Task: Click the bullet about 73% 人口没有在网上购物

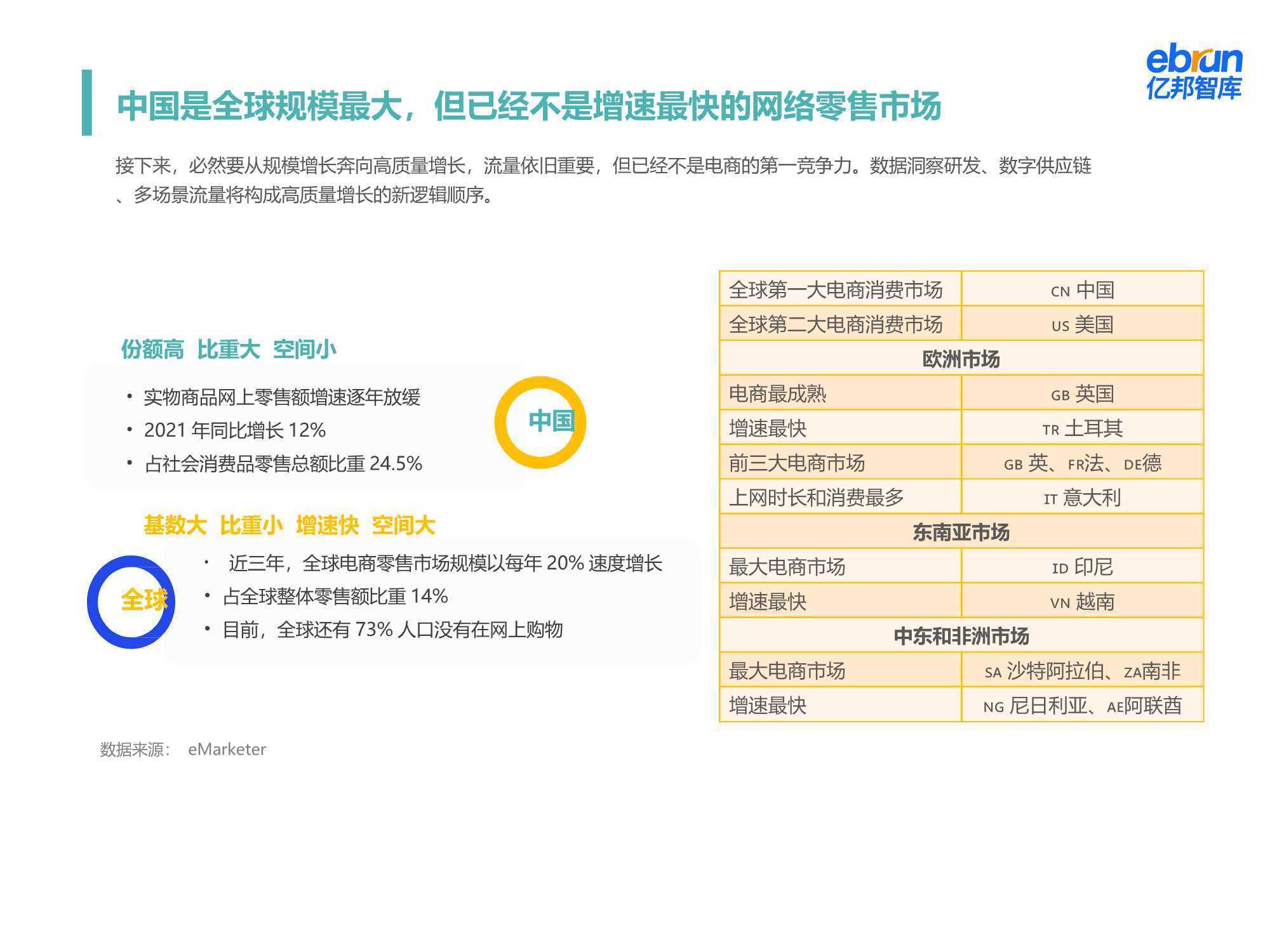Action: (392, 630)
